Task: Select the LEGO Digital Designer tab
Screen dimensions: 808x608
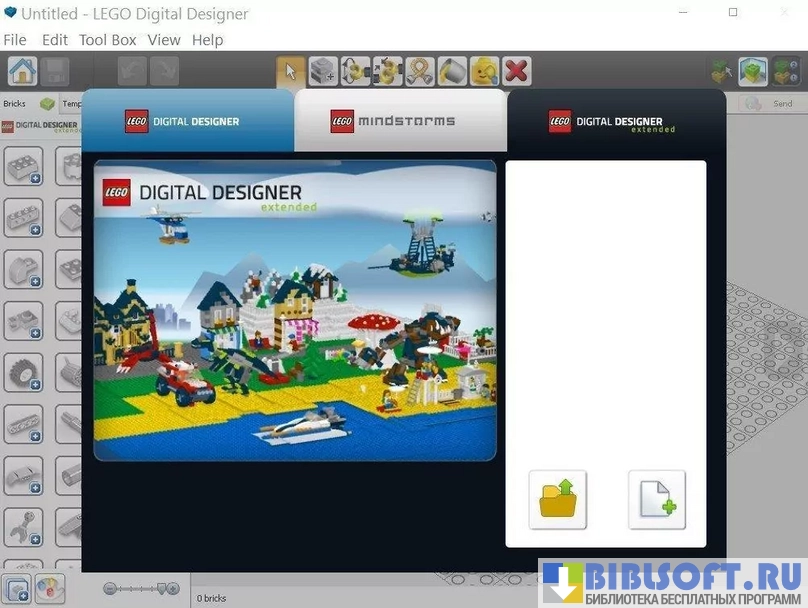Action: click(x=187, y=121)
